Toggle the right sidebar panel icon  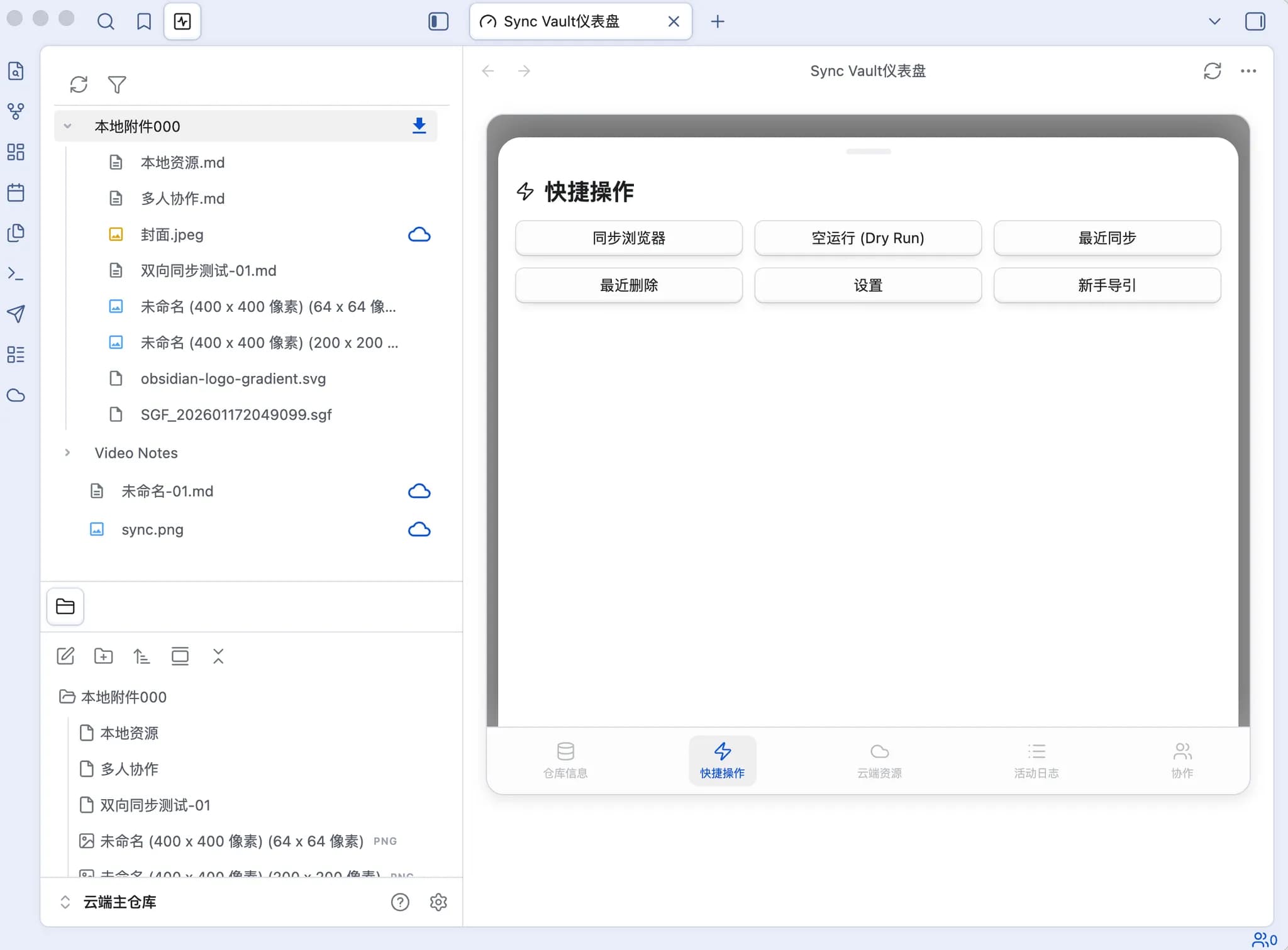[x=1255, y=21]
